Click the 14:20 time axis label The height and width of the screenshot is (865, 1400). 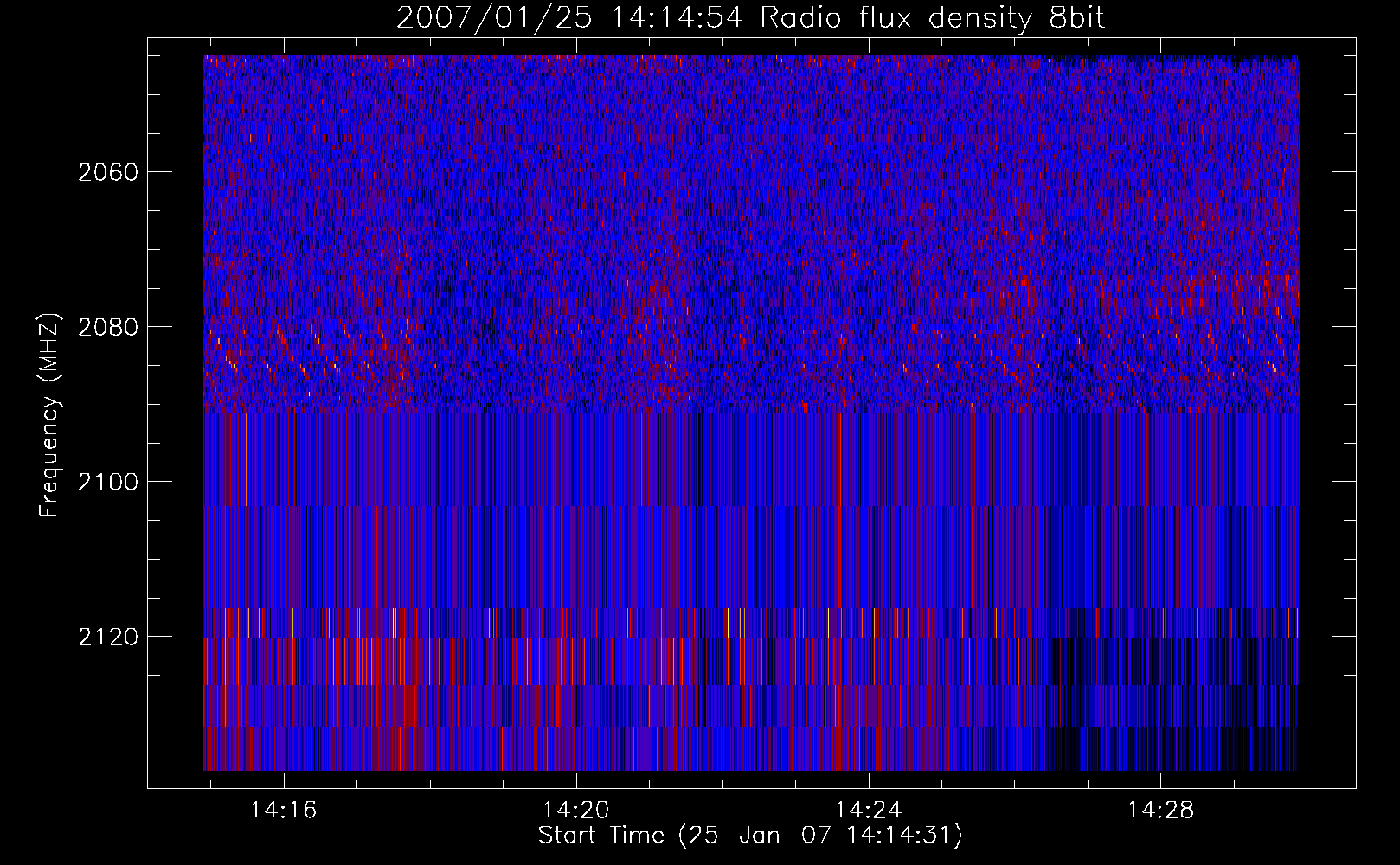575,810
